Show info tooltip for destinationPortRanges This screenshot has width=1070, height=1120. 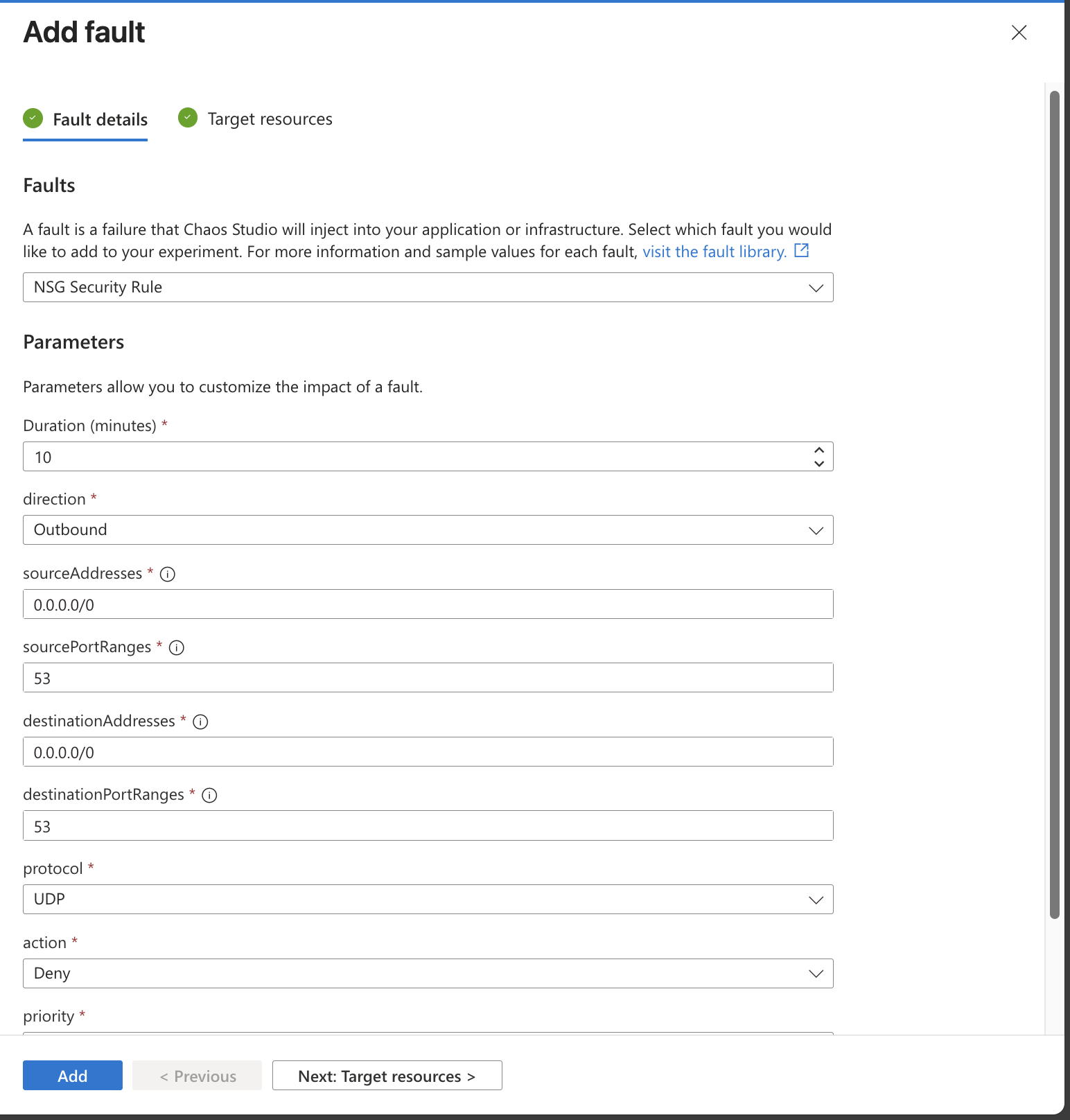[x=209, y=796]
